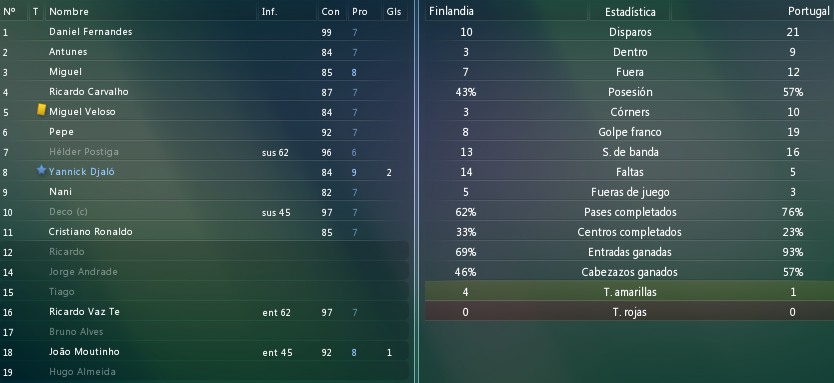Click the Gls column header
This screenshot has width=834, height=383.
coord(395,12)
